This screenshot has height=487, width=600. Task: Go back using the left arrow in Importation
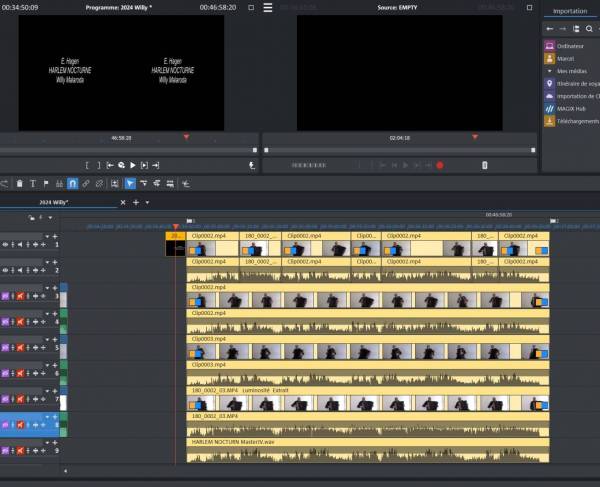550,29
